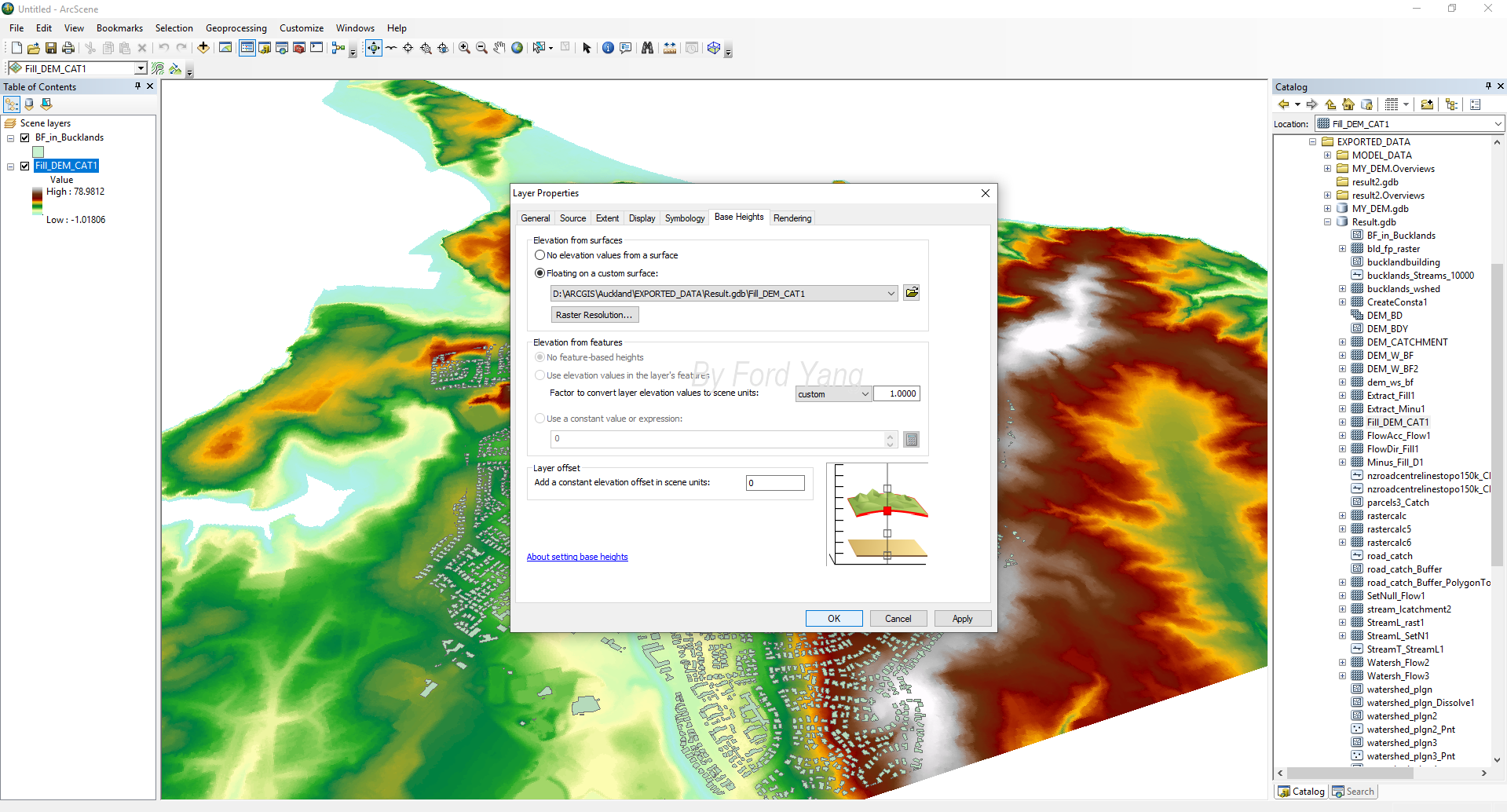Toggle Fill_DEM_CAT1 layer visibility checkbox
Viewport: 1507px width, 812px height.
25,166
